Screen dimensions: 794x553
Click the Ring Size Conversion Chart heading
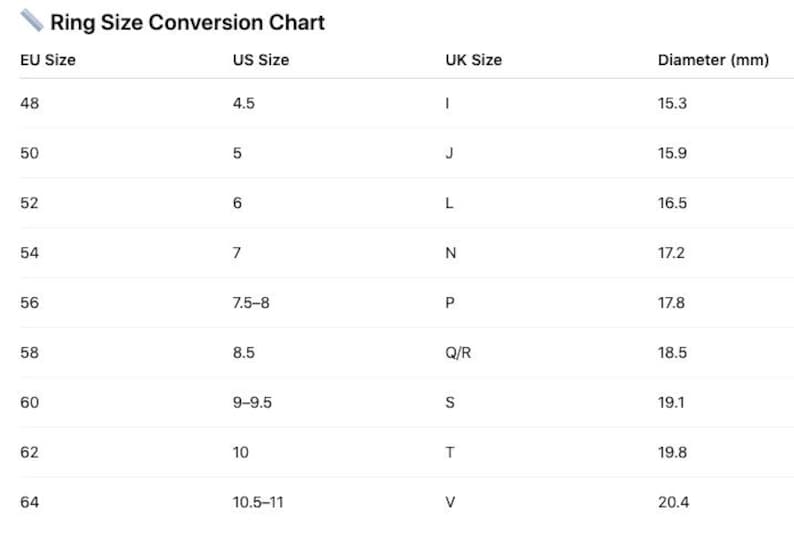187,22
